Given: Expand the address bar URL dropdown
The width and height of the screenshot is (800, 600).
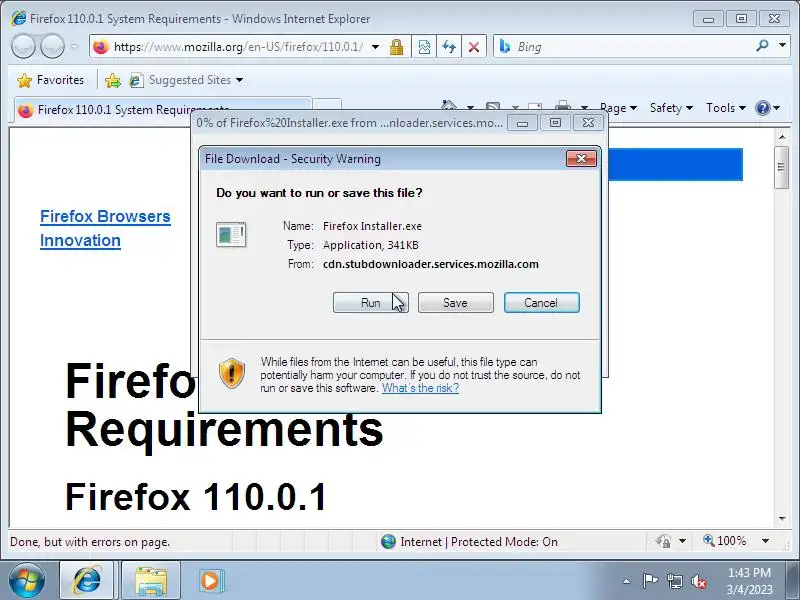Looking at the screenshot, I should [376, 47].
